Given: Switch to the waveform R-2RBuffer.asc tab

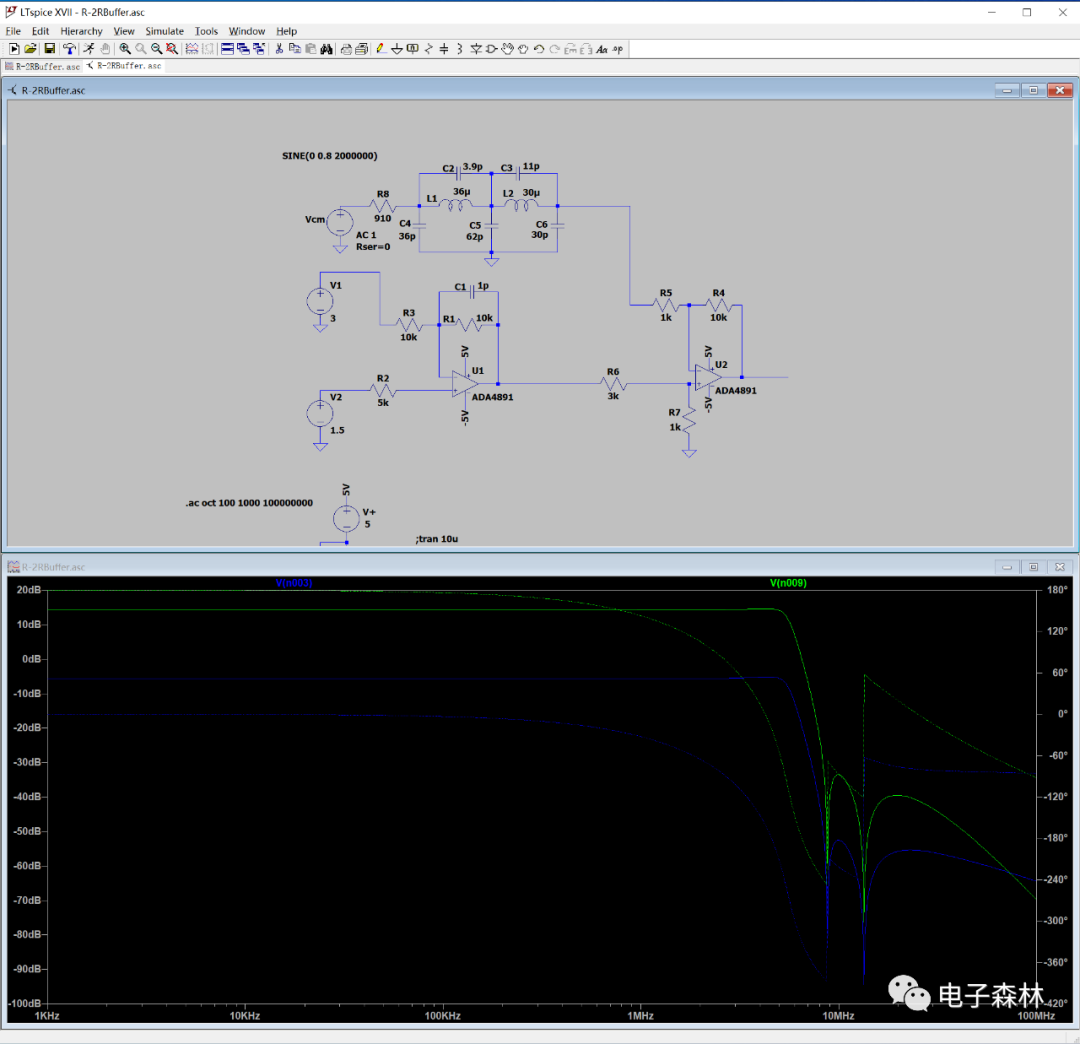Looking at the screenshot, I should click(43, 66).
